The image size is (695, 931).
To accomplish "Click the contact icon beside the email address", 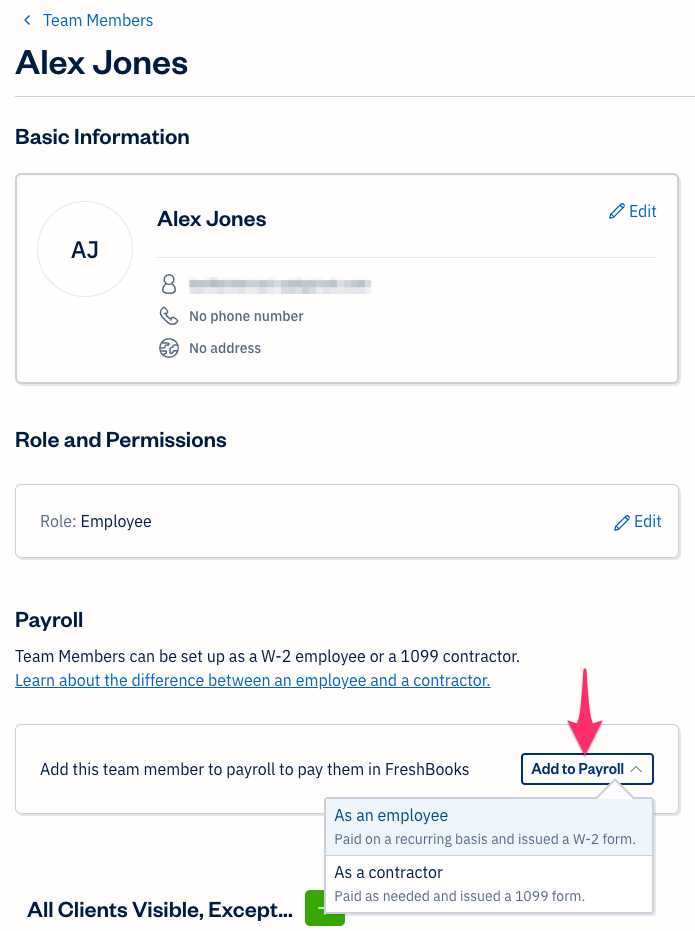I will (169, 284).
